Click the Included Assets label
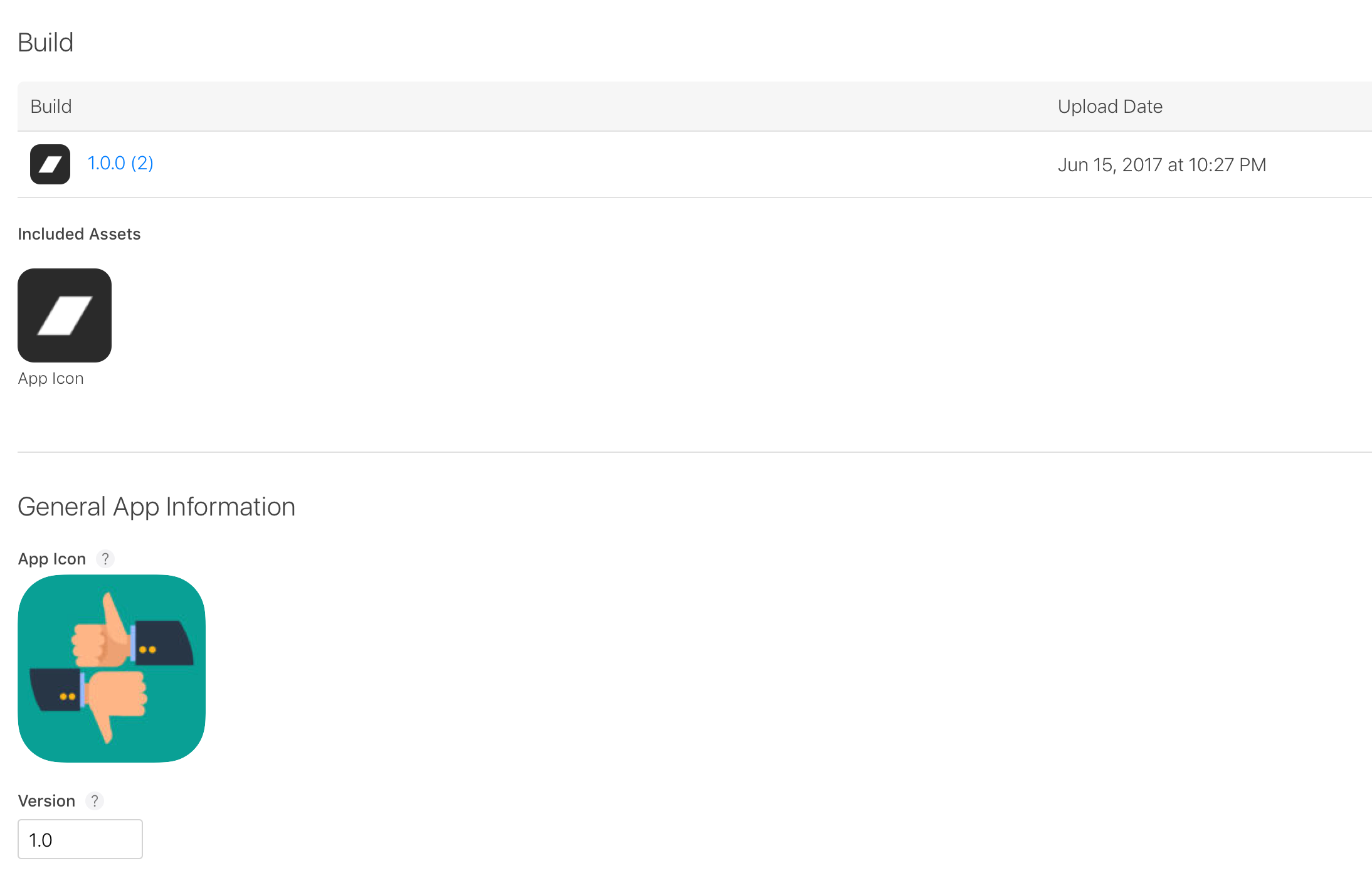 point(79,234)
